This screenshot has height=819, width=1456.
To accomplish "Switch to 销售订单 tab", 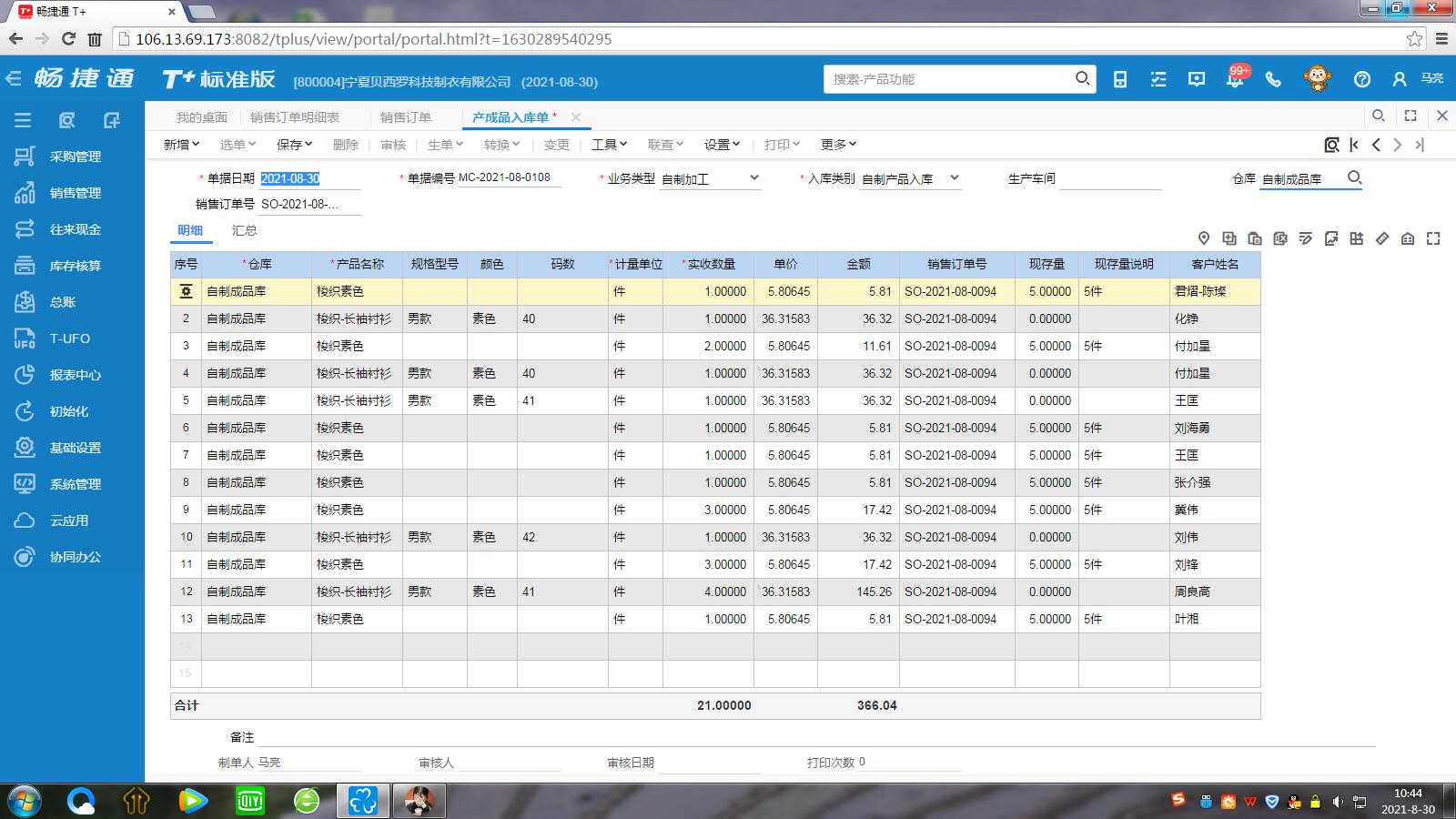I will [406, 117].
